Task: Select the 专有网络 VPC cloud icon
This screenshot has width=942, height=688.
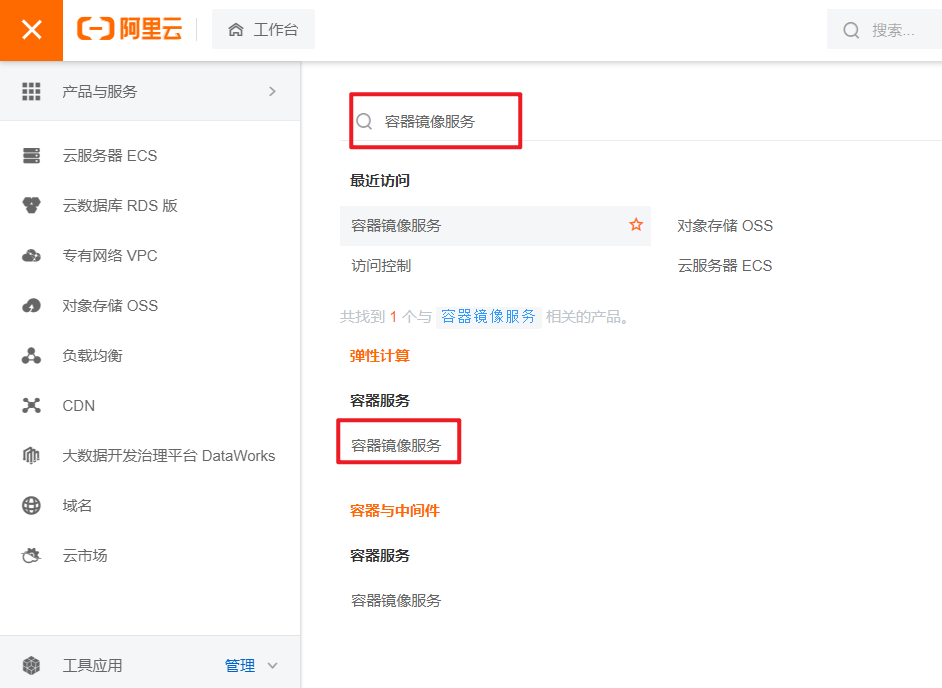Action: [31, 256]
